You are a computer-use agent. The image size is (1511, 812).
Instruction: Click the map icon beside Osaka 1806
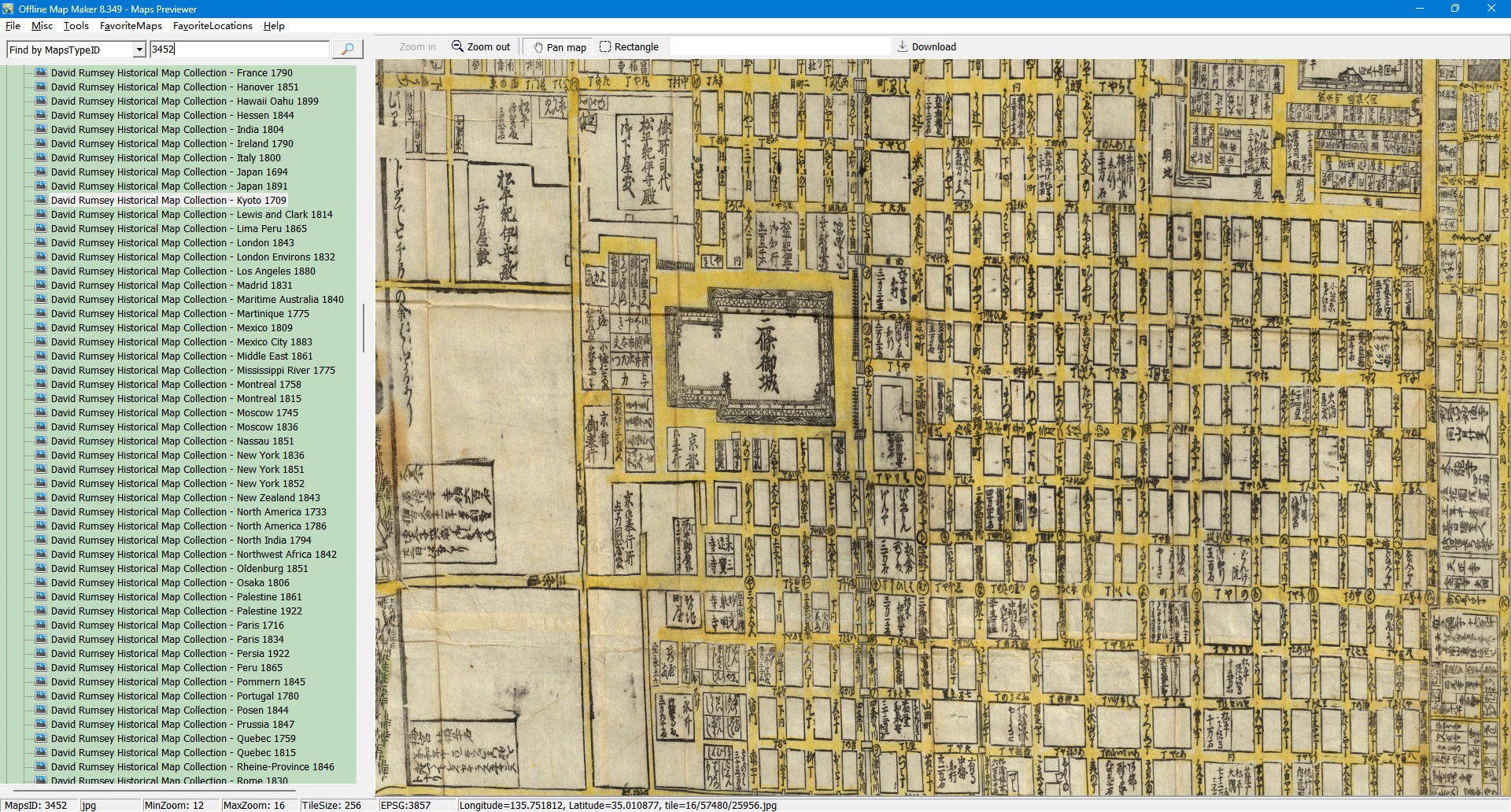coord(41,583)
